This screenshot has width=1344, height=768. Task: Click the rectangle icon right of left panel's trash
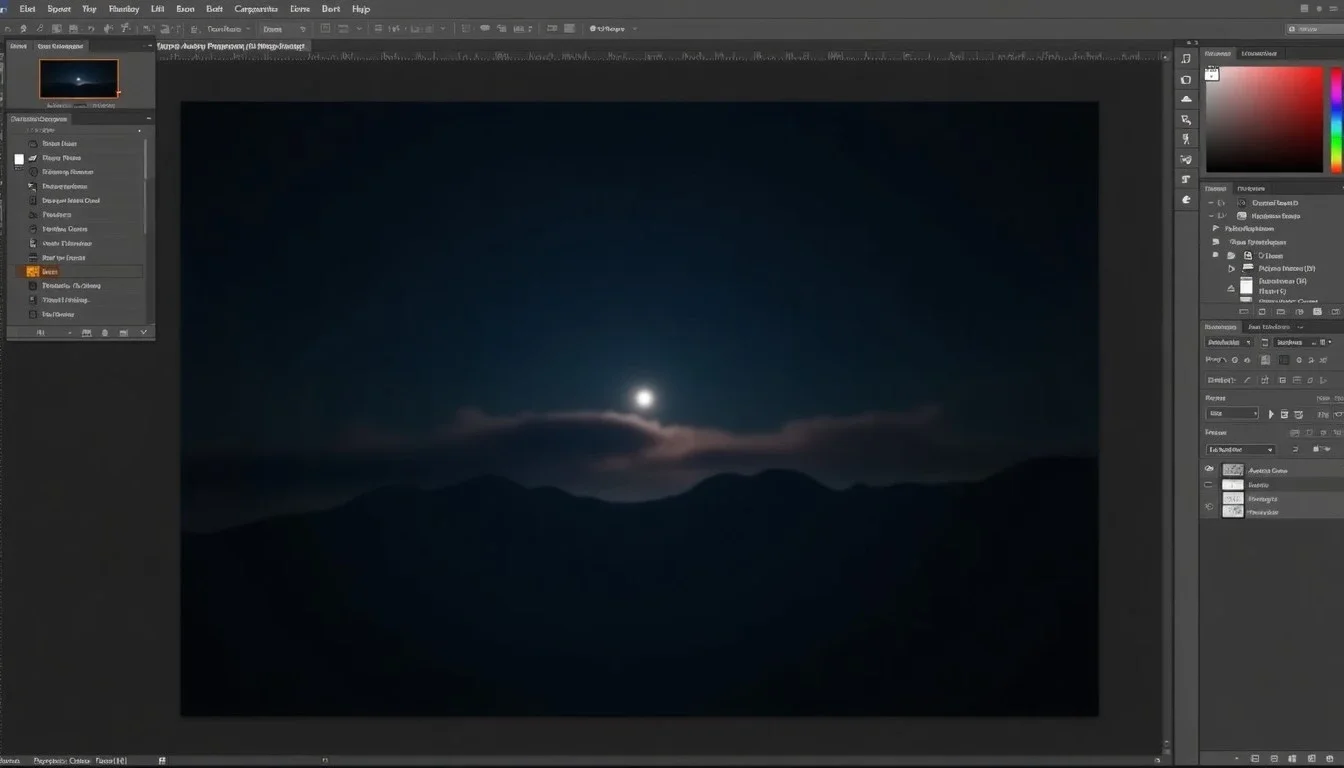[x=123, y=332]
